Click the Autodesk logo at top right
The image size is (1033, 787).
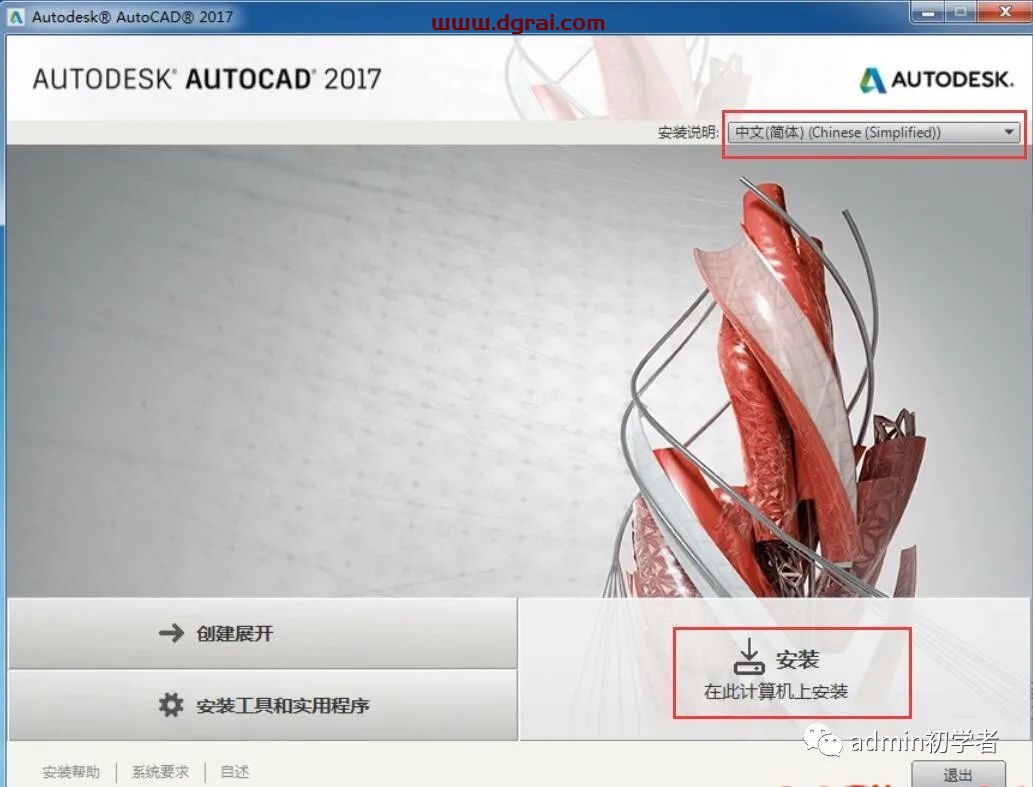[936, 80]
